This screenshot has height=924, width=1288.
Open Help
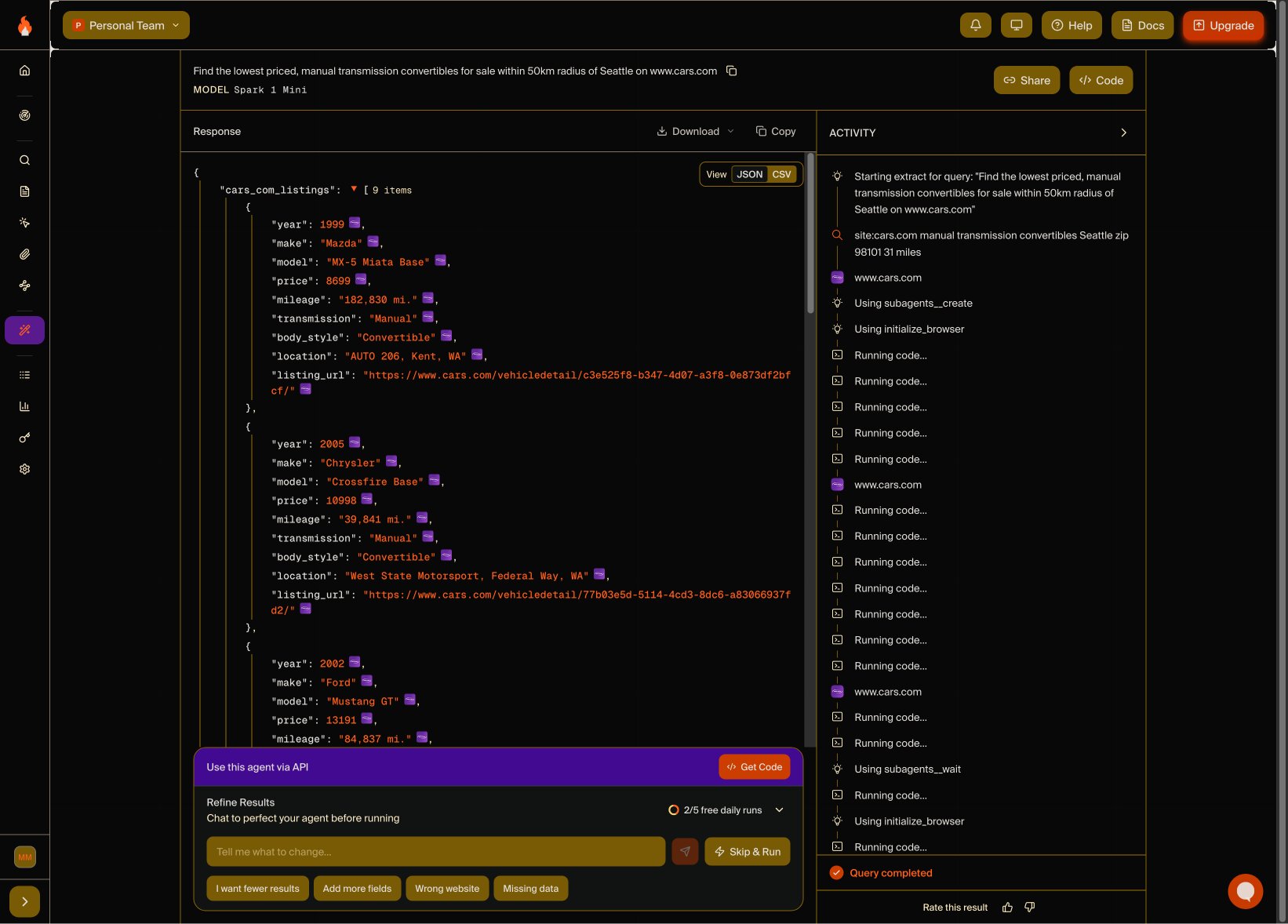point(1072,25)
